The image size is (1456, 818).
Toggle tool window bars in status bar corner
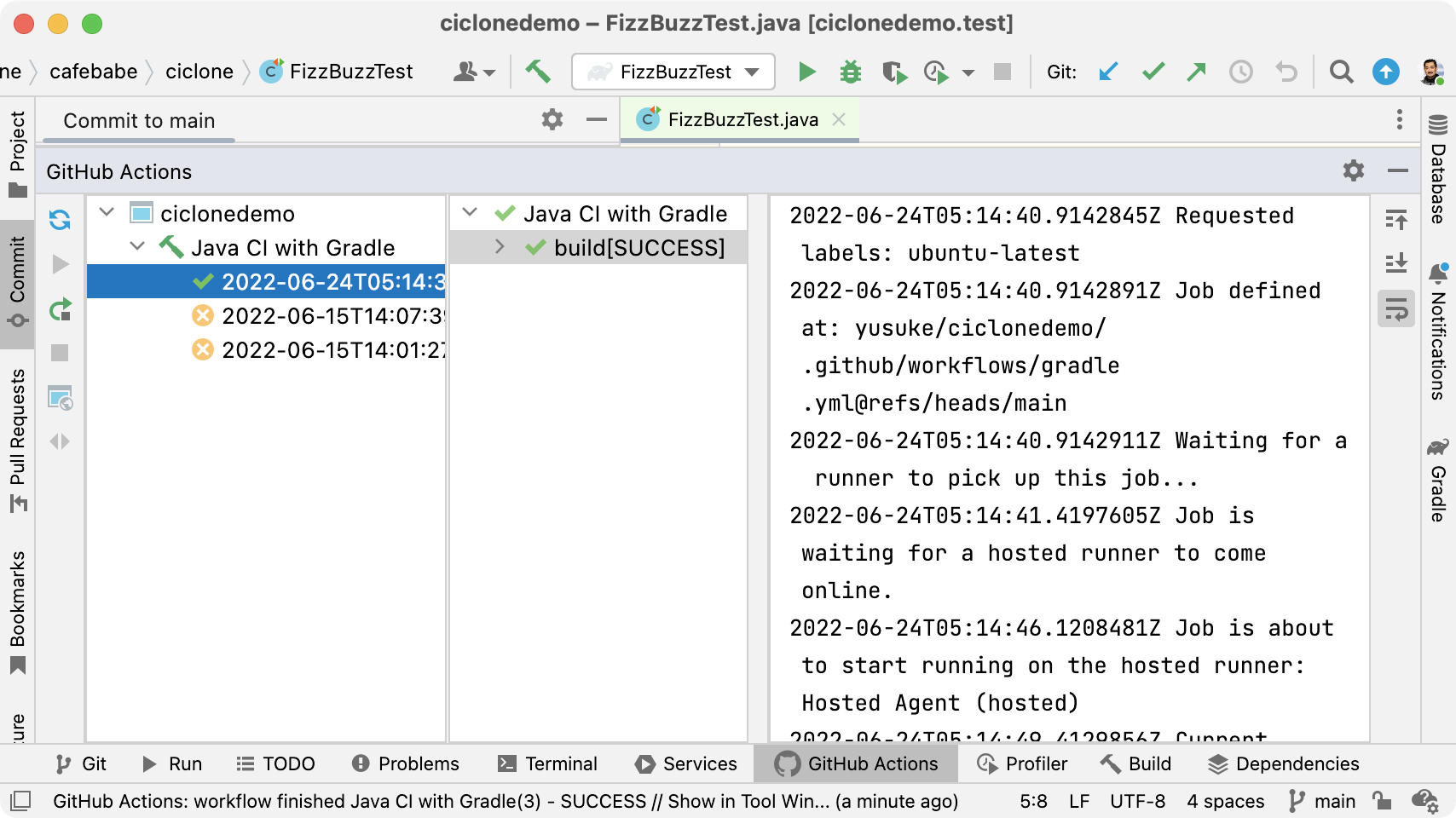point(20,801)
